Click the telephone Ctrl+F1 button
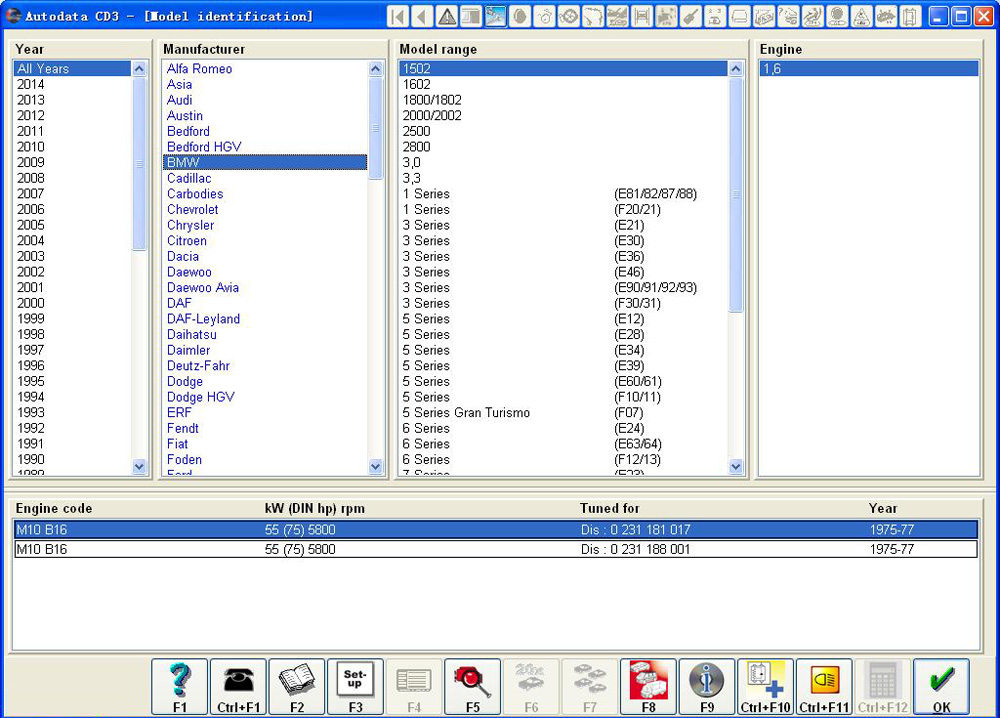 click(x=239, y=687)
